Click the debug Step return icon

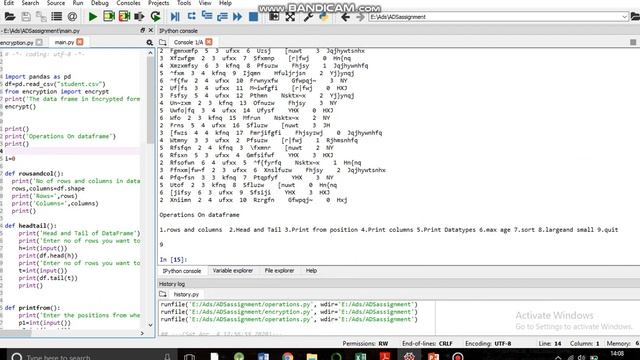(x=222, y=17)
